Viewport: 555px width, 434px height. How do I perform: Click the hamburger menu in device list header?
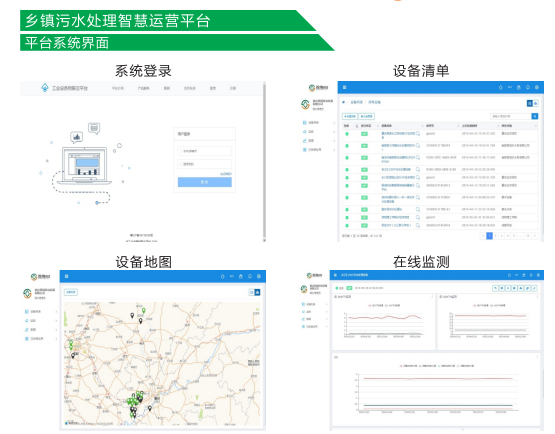(x=344, y=87)
